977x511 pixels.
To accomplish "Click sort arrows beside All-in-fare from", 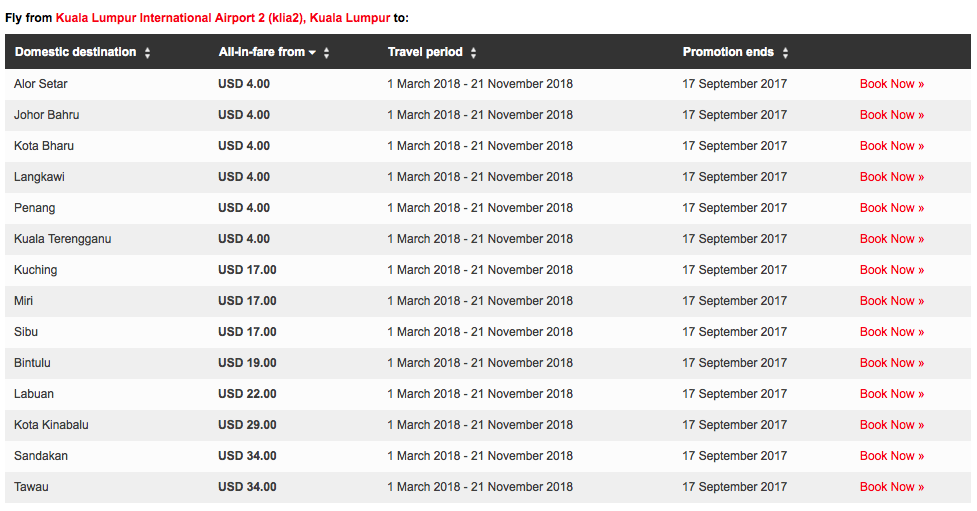I will (326, 53).
